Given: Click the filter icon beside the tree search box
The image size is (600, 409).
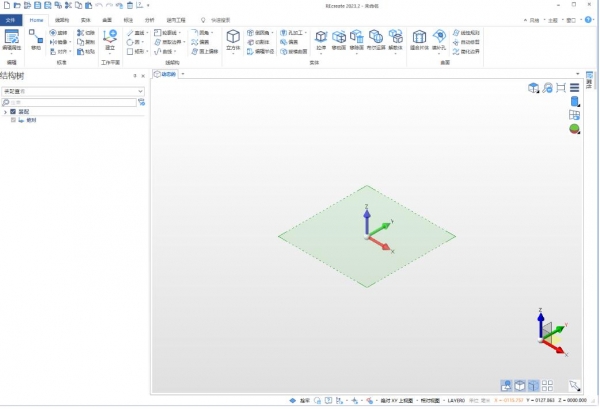Looking at the screenshot, I should point(140,102).
